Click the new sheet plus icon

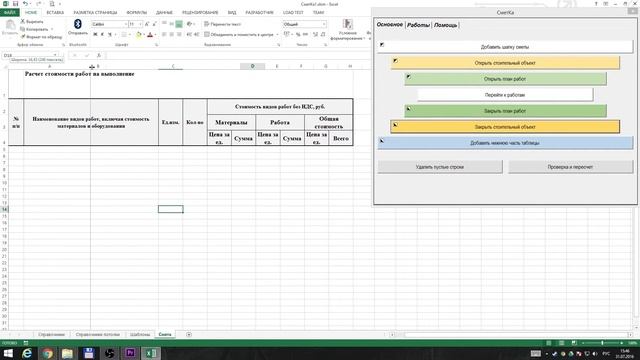[x=189, y=334]
